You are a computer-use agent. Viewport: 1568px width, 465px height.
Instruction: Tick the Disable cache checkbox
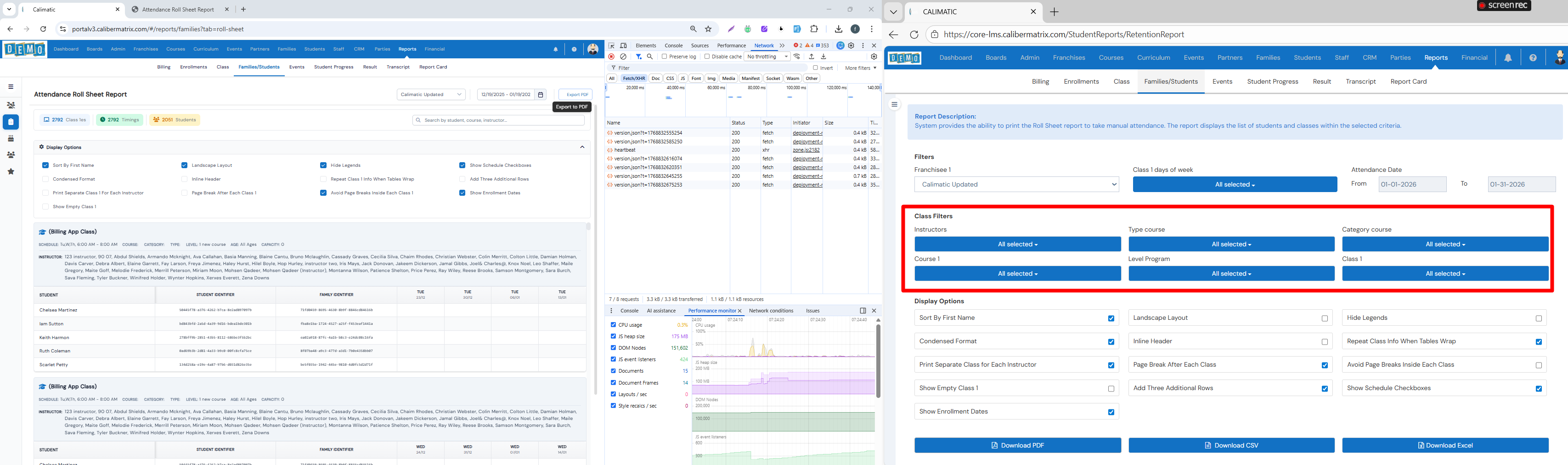click(x=707, y=57)
